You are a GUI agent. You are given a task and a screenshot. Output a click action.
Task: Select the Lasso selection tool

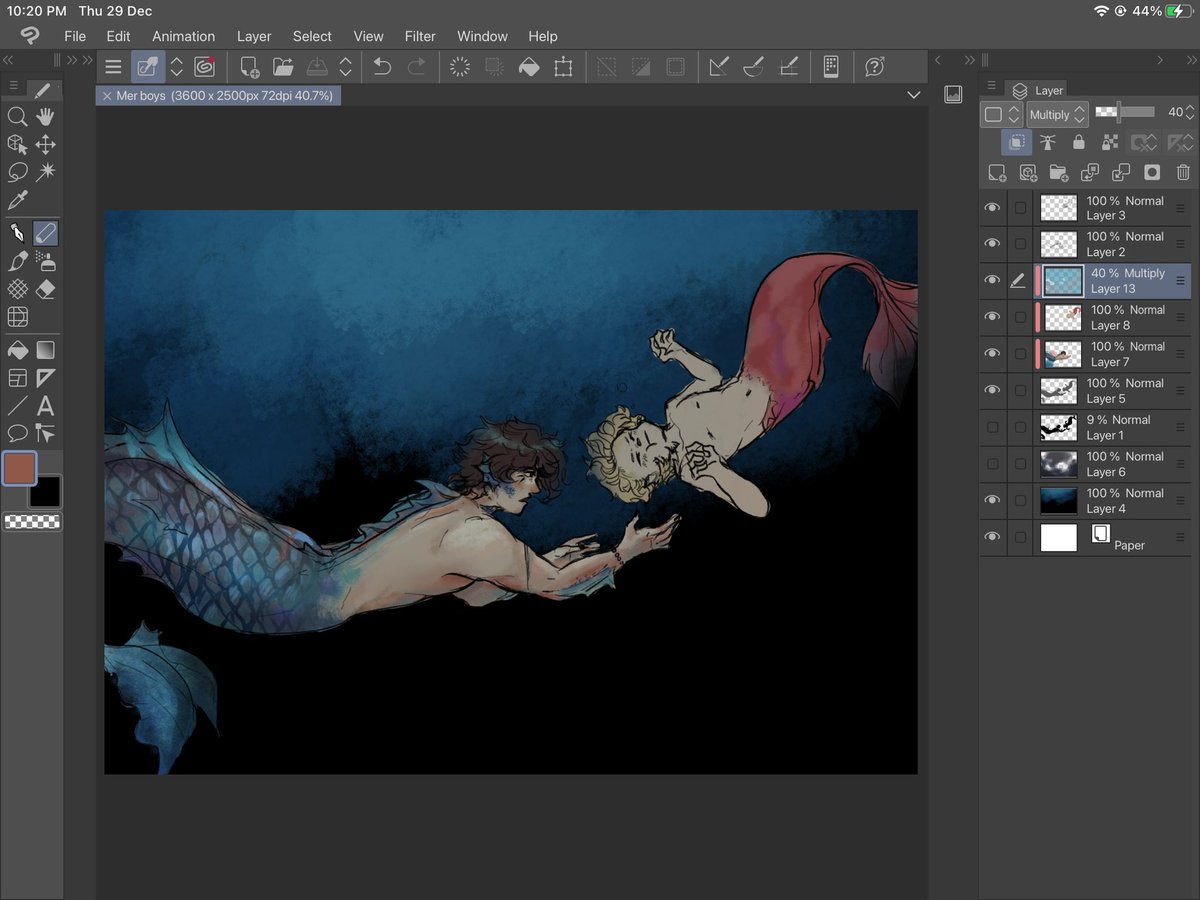point(17,172)
